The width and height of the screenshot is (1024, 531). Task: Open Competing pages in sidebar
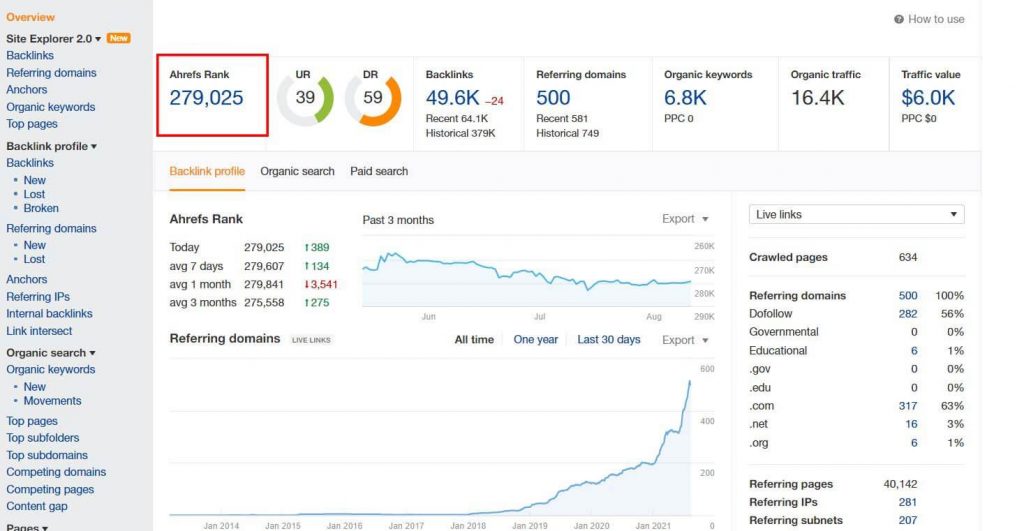click(x=50, y=489)
